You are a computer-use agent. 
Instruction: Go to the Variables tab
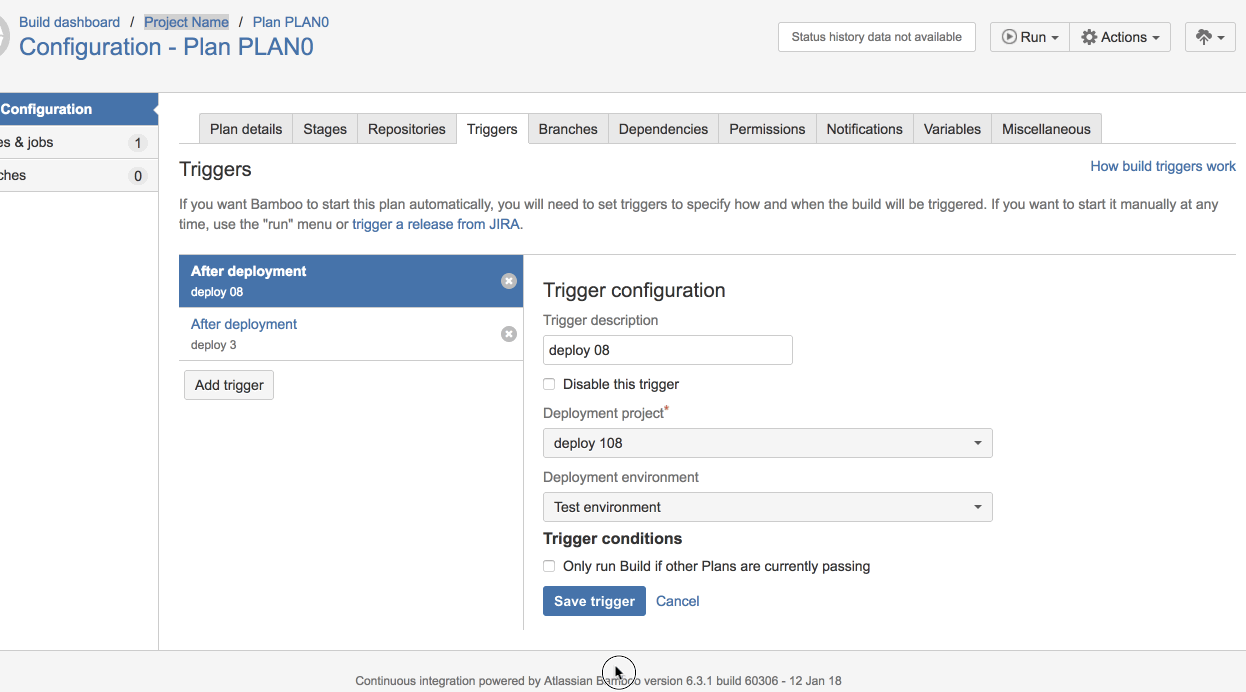[952, 129]
